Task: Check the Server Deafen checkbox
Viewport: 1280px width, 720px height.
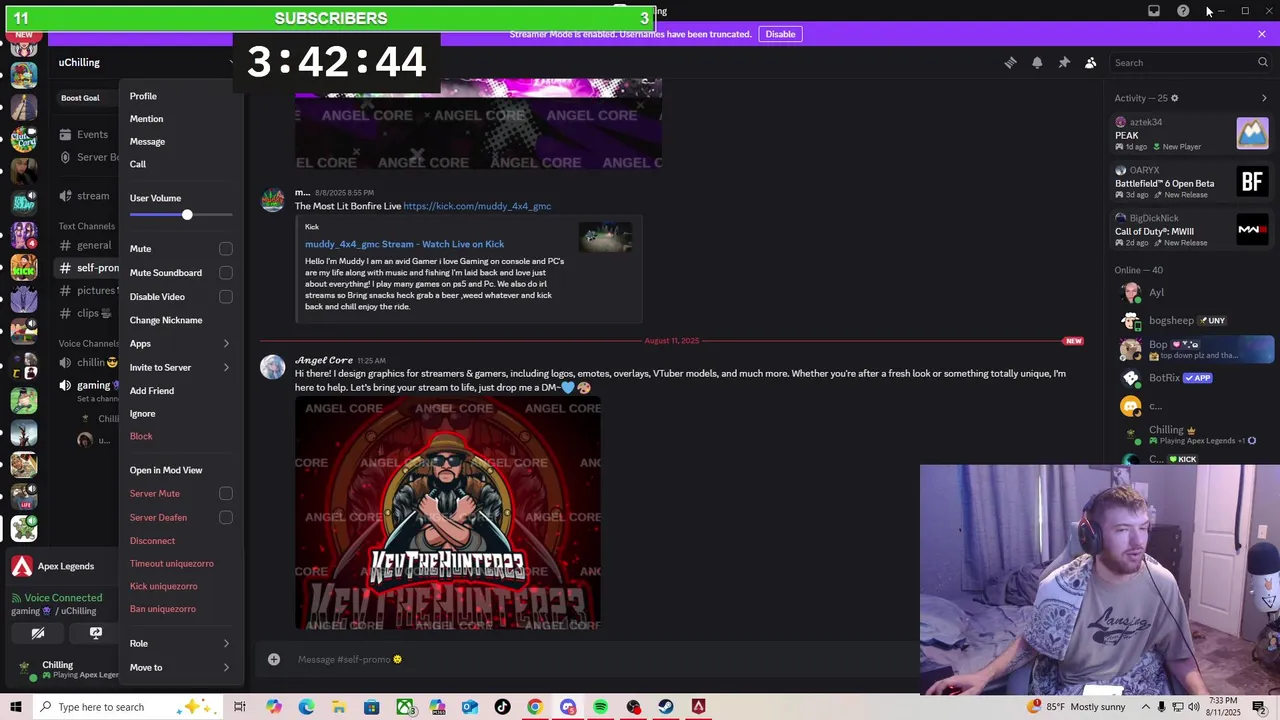Action: click(x=226, y=517)
